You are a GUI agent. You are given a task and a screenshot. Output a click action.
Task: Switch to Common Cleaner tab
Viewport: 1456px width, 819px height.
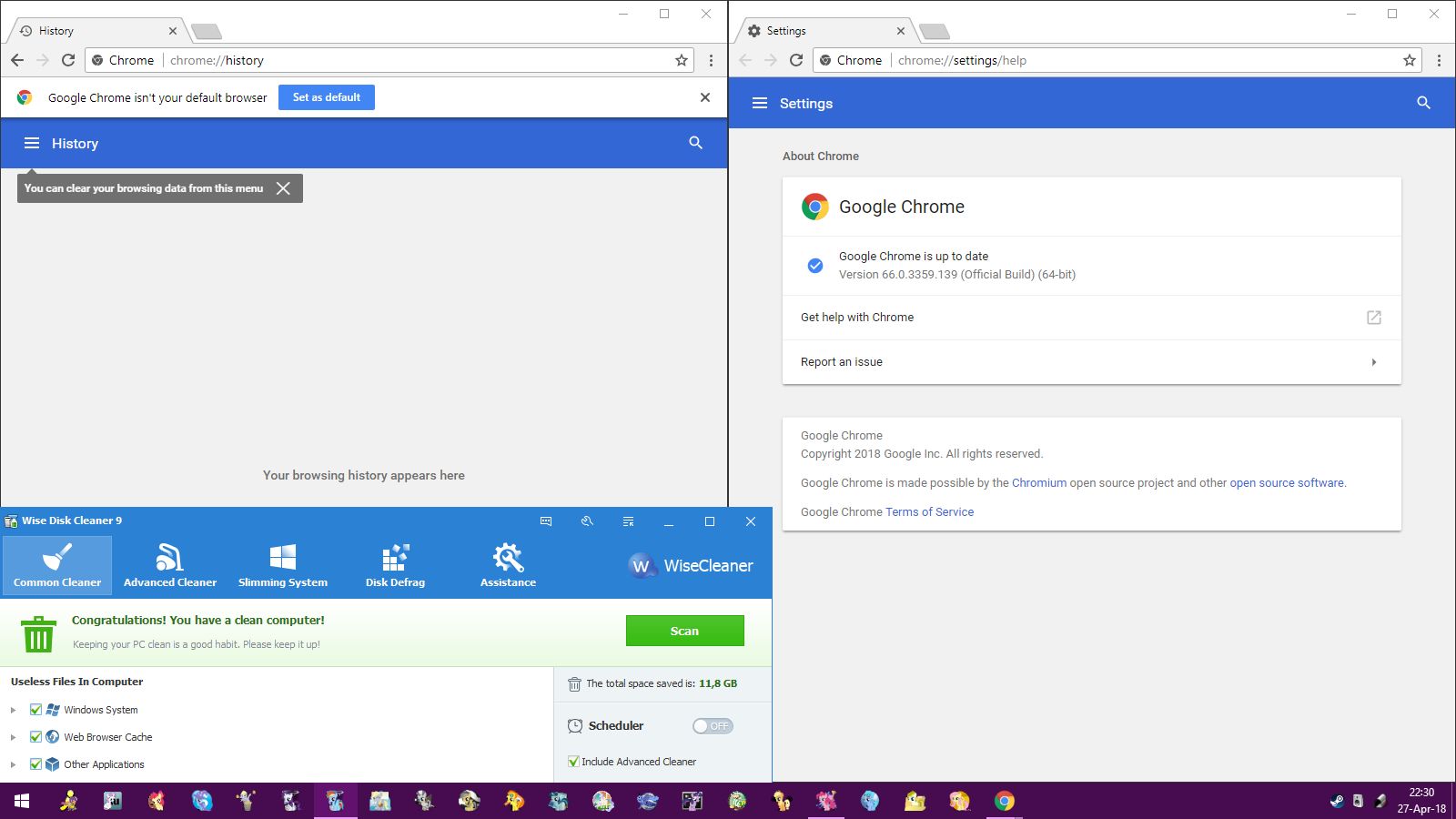click(x=57, y=565)
